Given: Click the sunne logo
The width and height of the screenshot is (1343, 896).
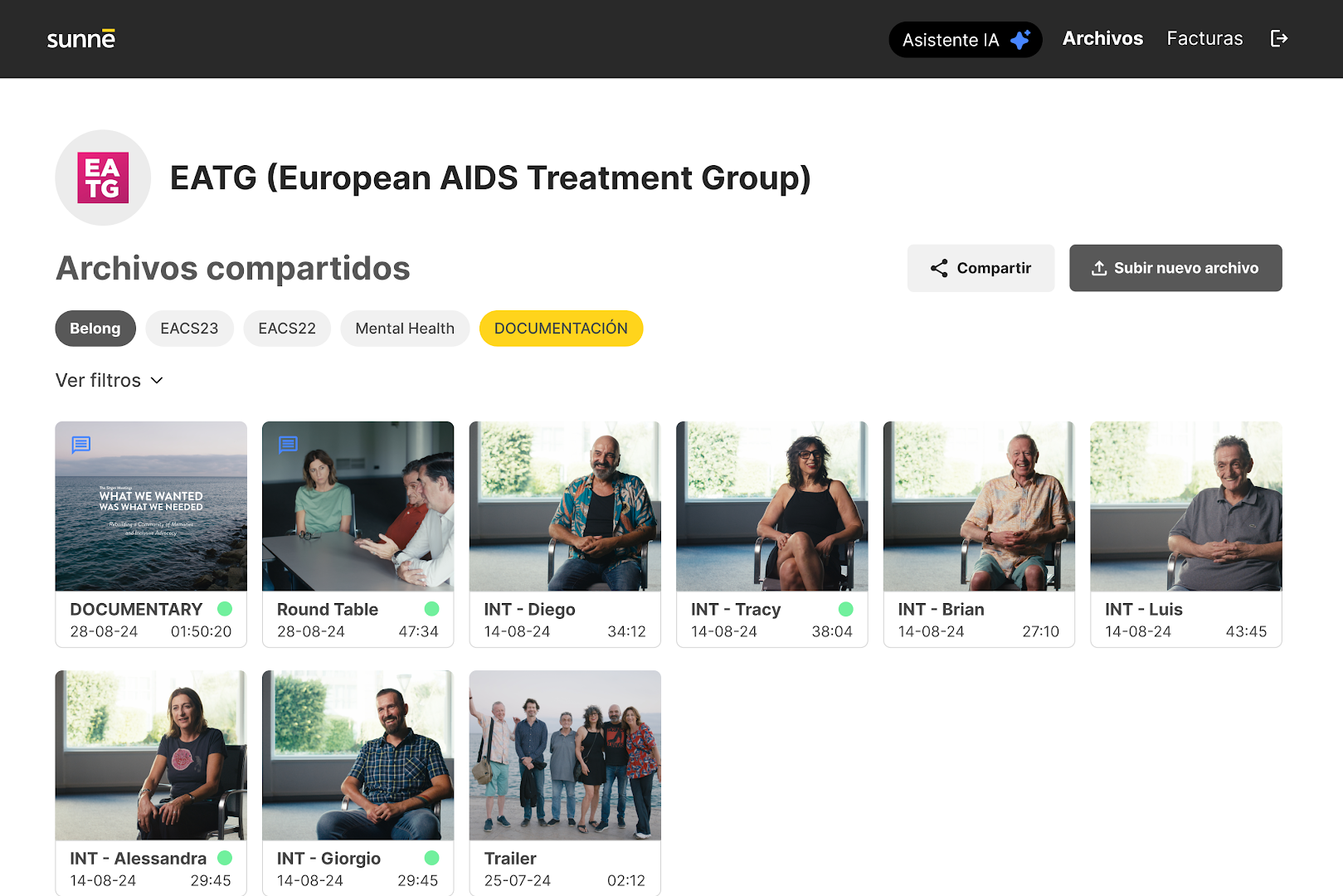Looking at the screenshot, I should [x=80, y=39].
